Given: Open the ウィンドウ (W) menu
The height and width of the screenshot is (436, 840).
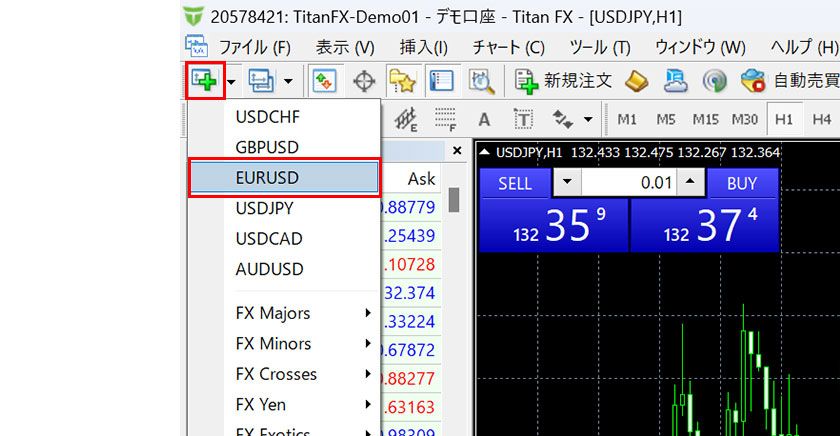Looking at the screenshot, I should click(700, 48).
